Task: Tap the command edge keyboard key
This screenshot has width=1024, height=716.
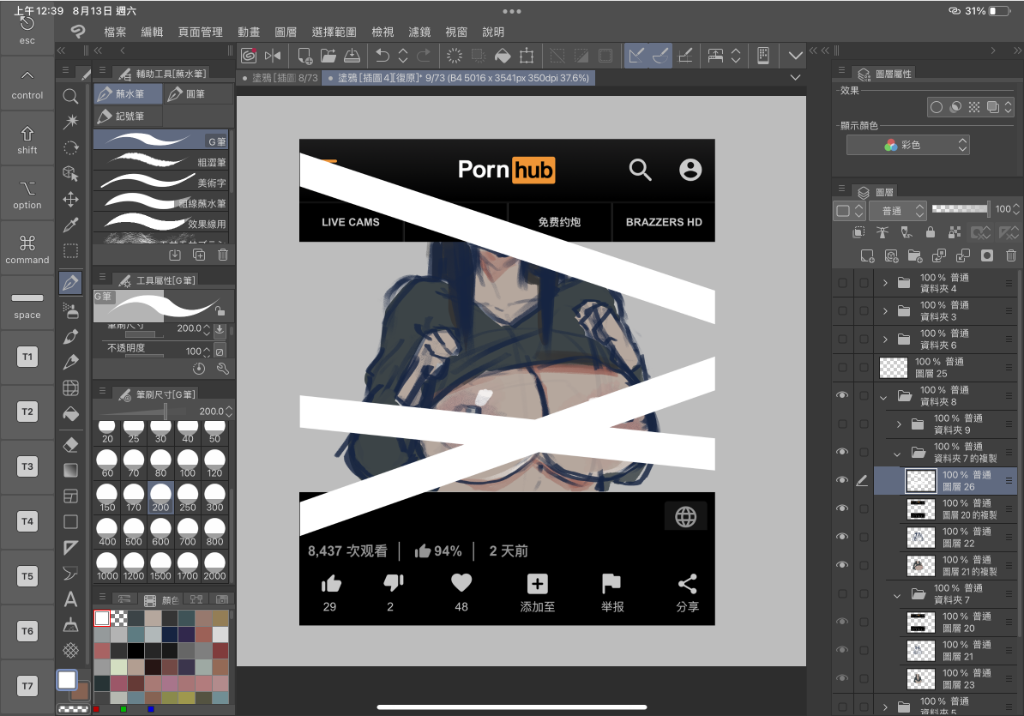Action: click(27, 248)
